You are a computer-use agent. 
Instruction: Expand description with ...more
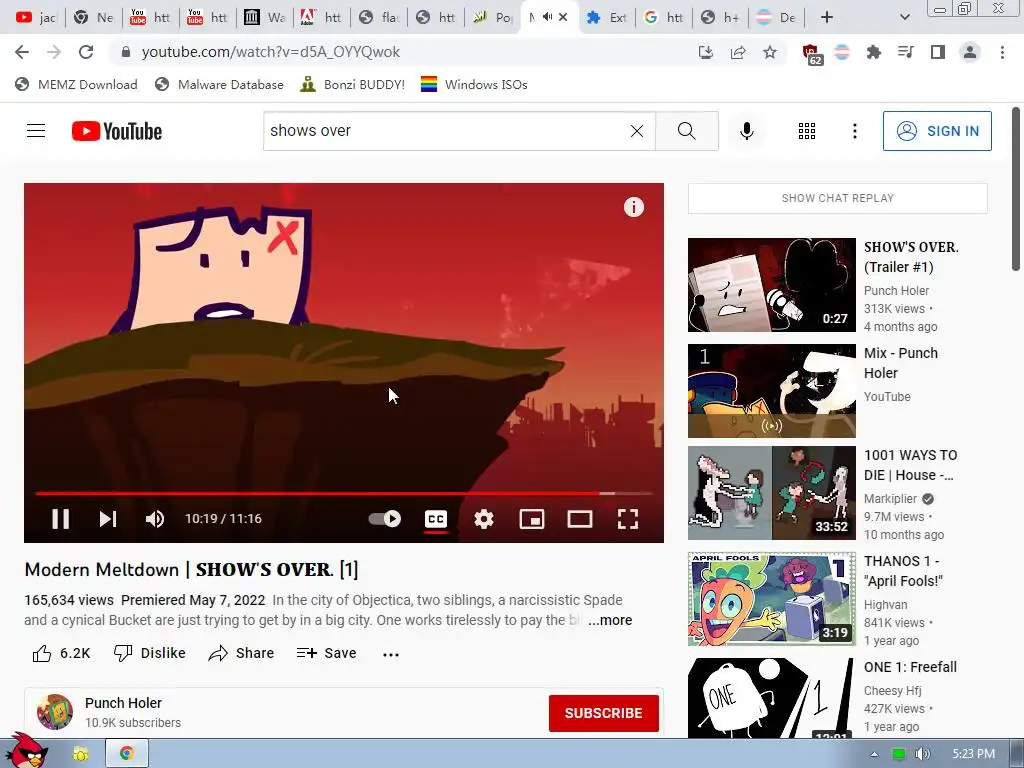pos(610,620)
